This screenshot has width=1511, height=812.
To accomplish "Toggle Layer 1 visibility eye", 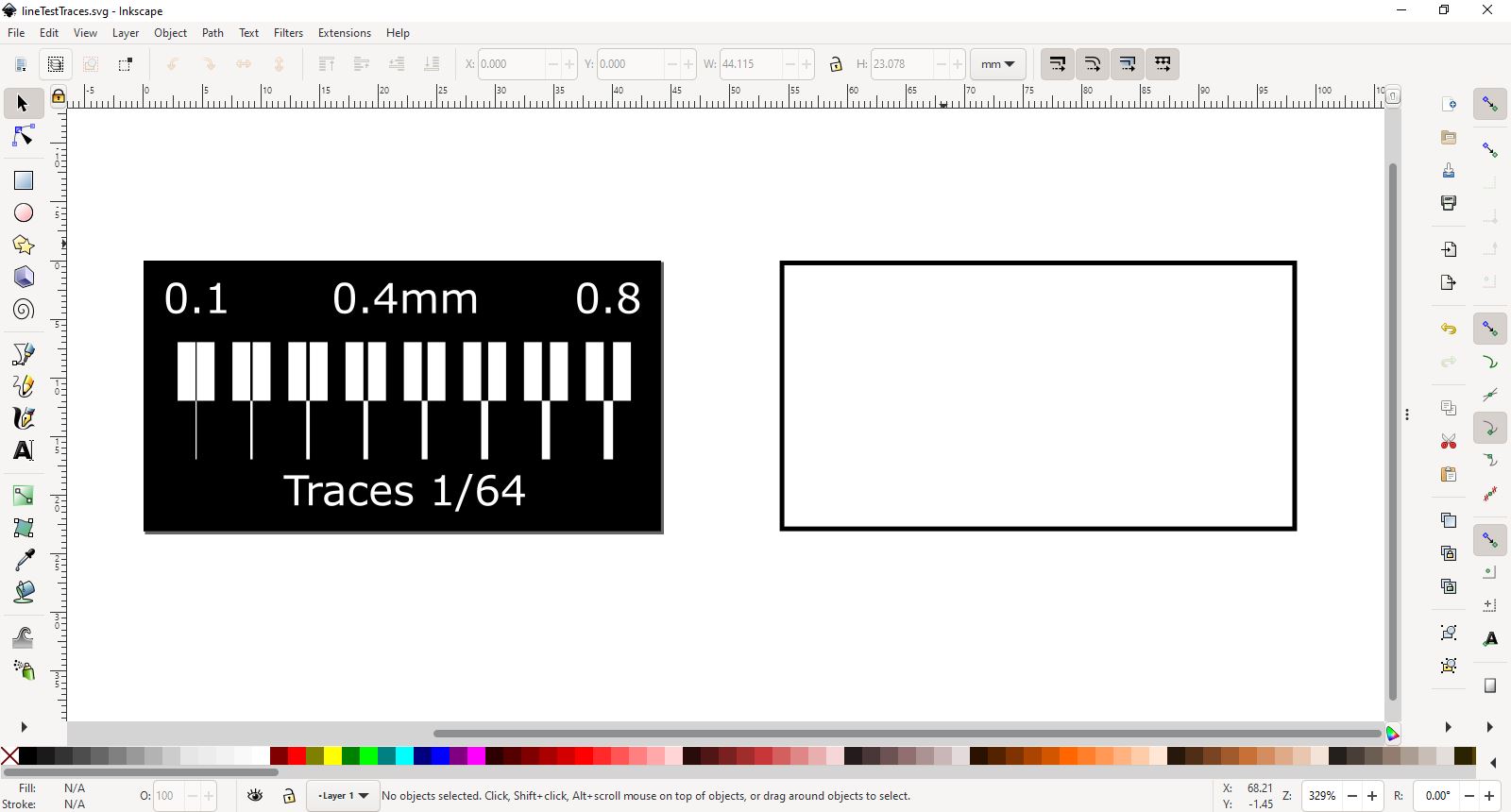I will click(255, 796).
